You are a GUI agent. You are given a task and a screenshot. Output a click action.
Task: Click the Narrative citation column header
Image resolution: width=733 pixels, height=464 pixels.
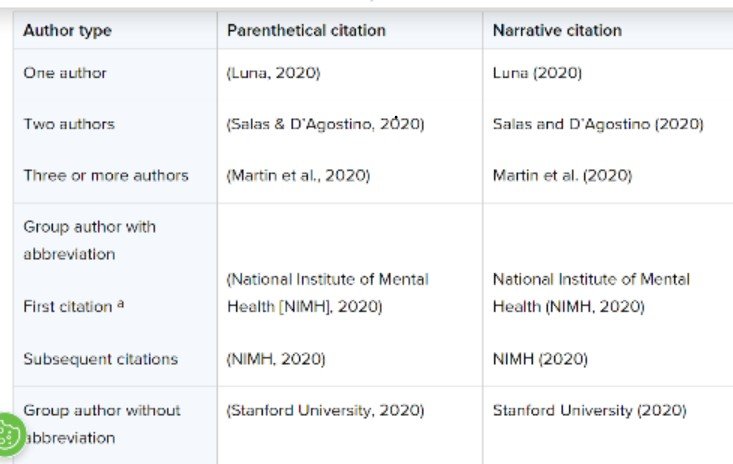[557, 31]
